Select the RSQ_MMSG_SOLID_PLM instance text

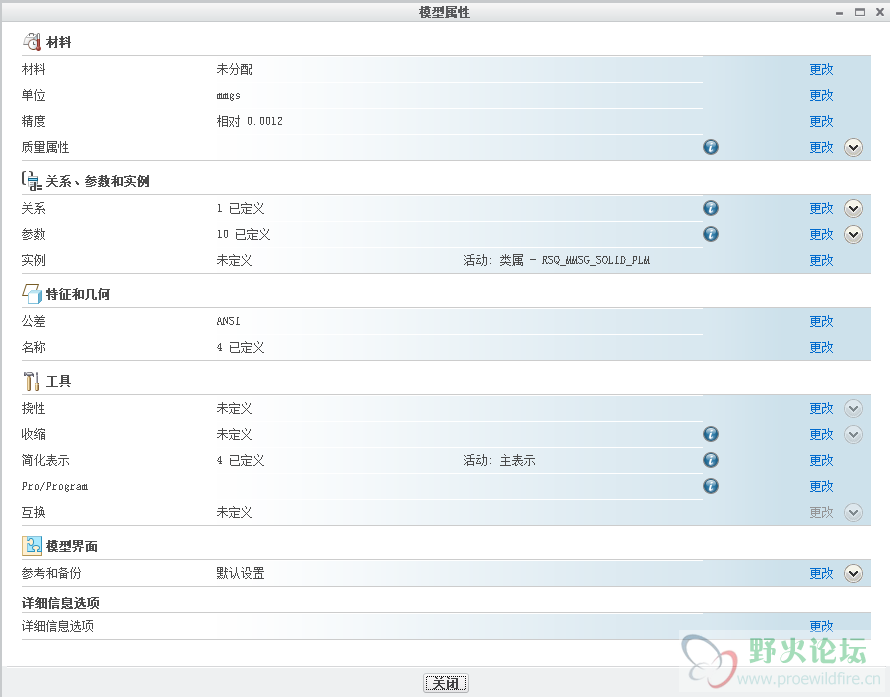point(596,261)
